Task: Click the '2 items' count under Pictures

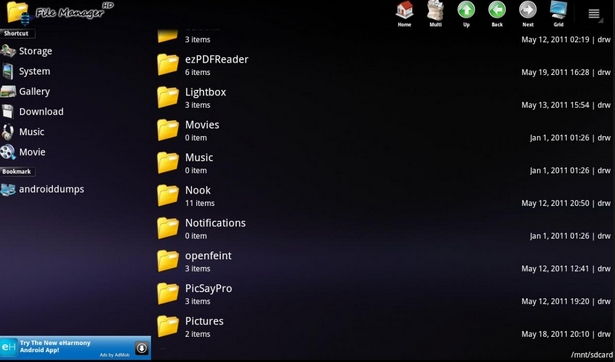Action: (x=197, y=334)
